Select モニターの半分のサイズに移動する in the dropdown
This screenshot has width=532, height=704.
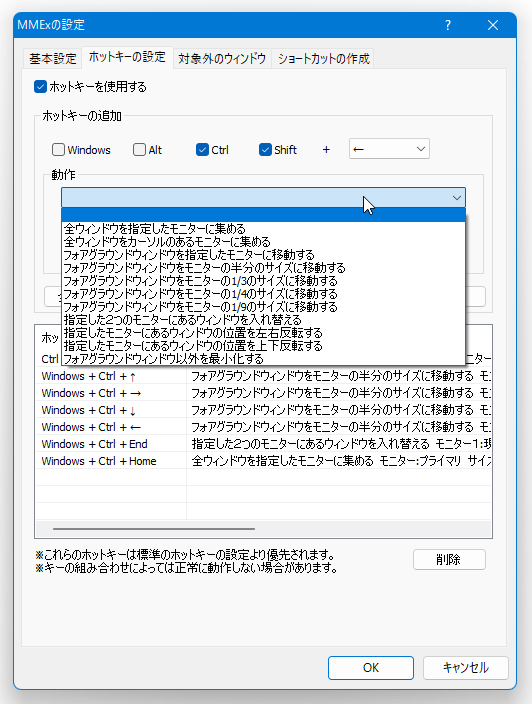[264, 268]
